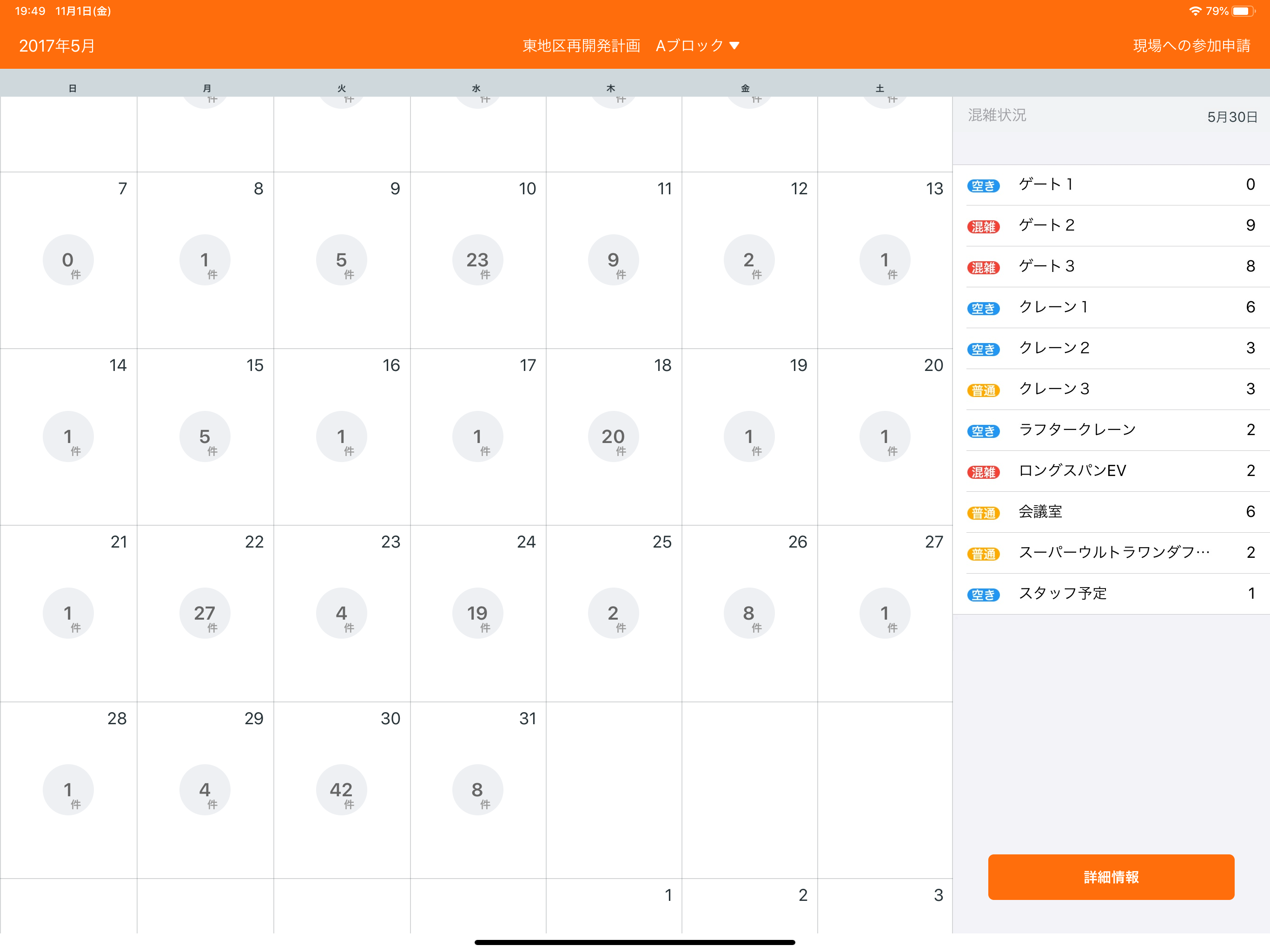1270x952 pixels.
Task: Tap the 普通 badge for 会議室
Action: tap(984, 513)
